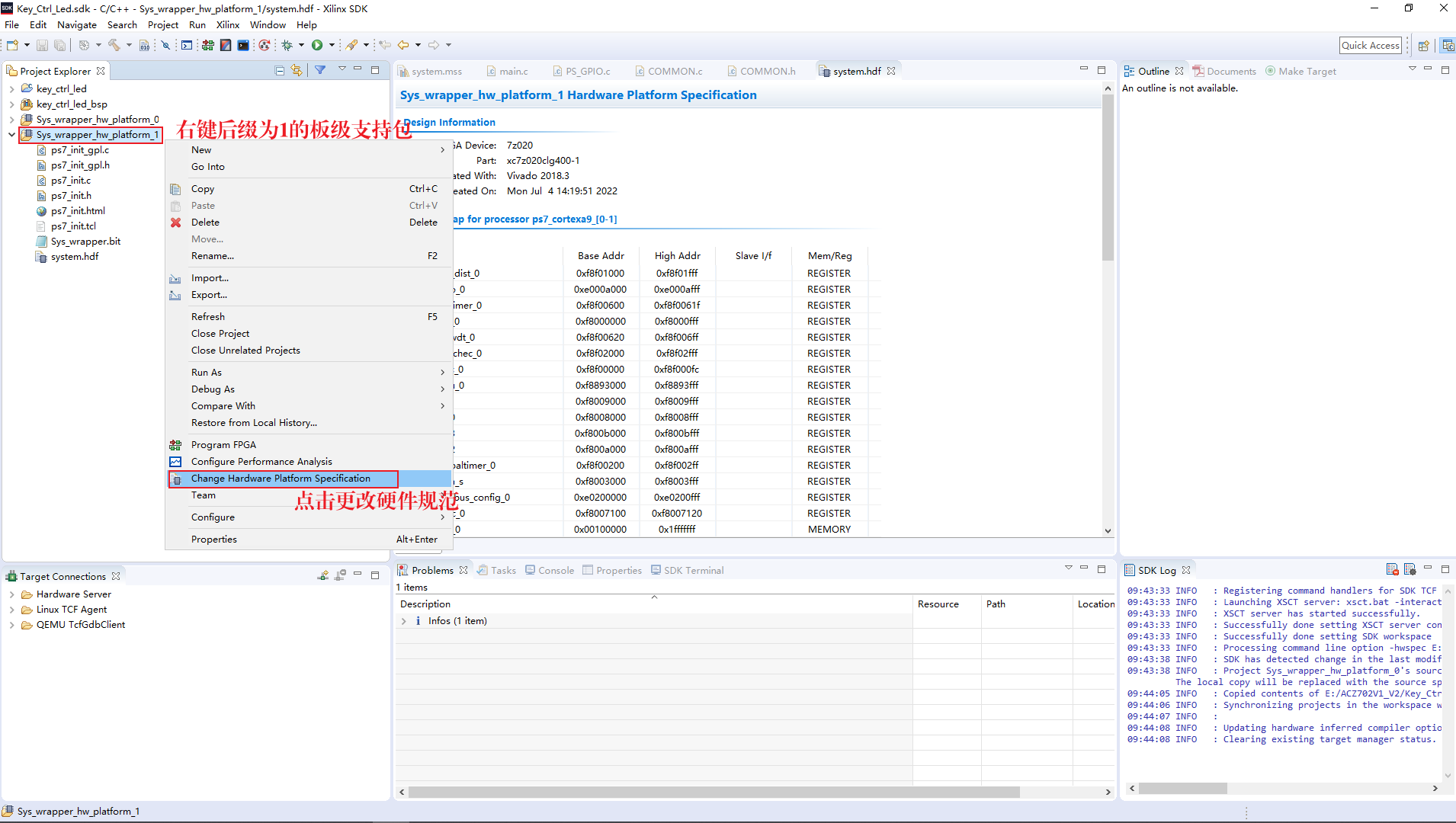Open Project Explorer view menu triangle
Screen dimensions: 1456x823
[x=342, y=69]
